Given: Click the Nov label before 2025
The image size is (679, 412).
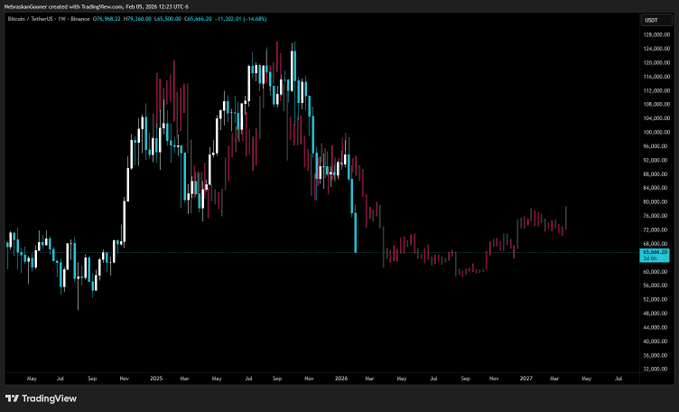Looking at the screenshot, I should click(124, 379).
